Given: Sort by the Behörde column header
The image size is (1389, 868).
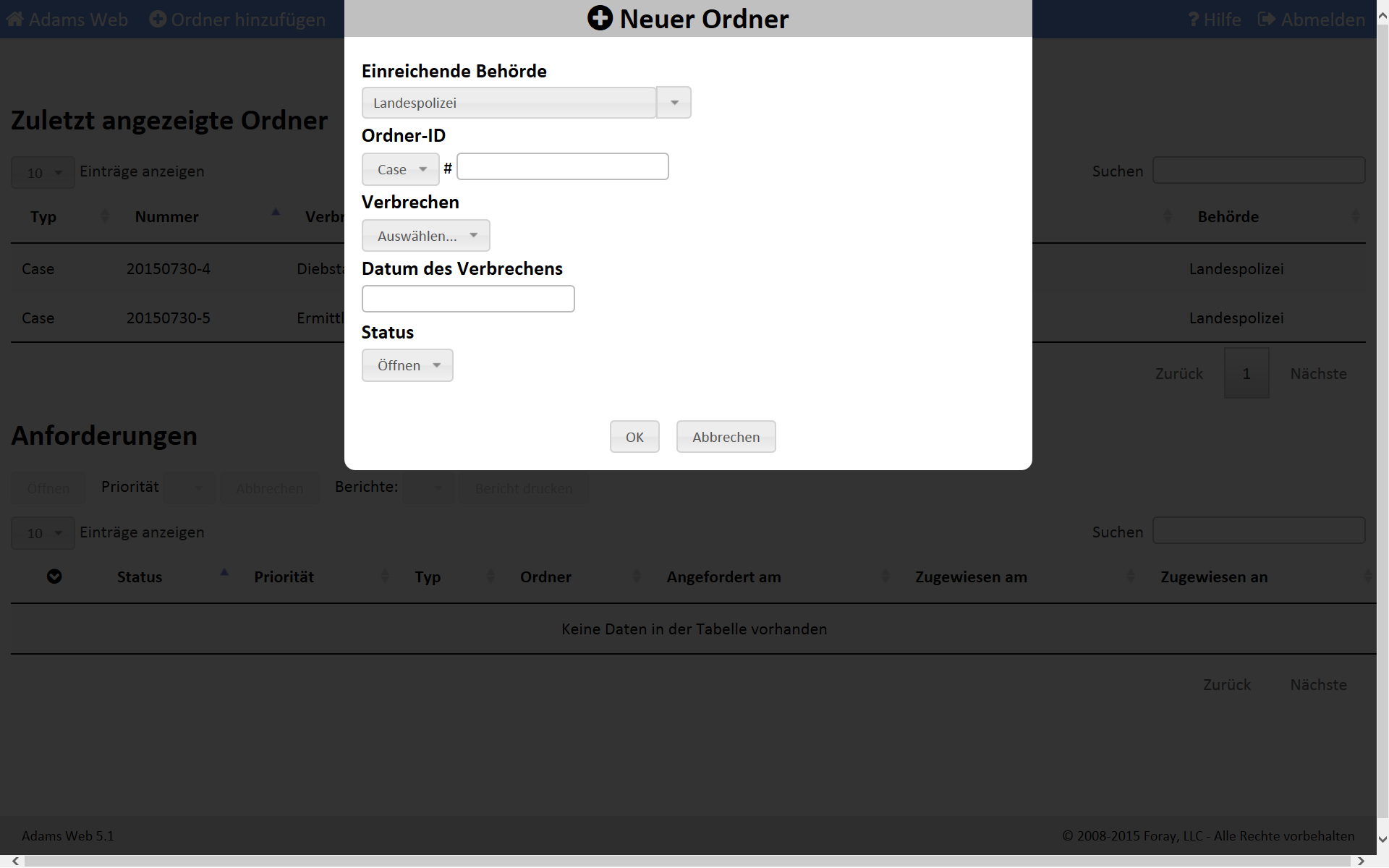Looking at the screenshot, I should tap(1228, 217).
